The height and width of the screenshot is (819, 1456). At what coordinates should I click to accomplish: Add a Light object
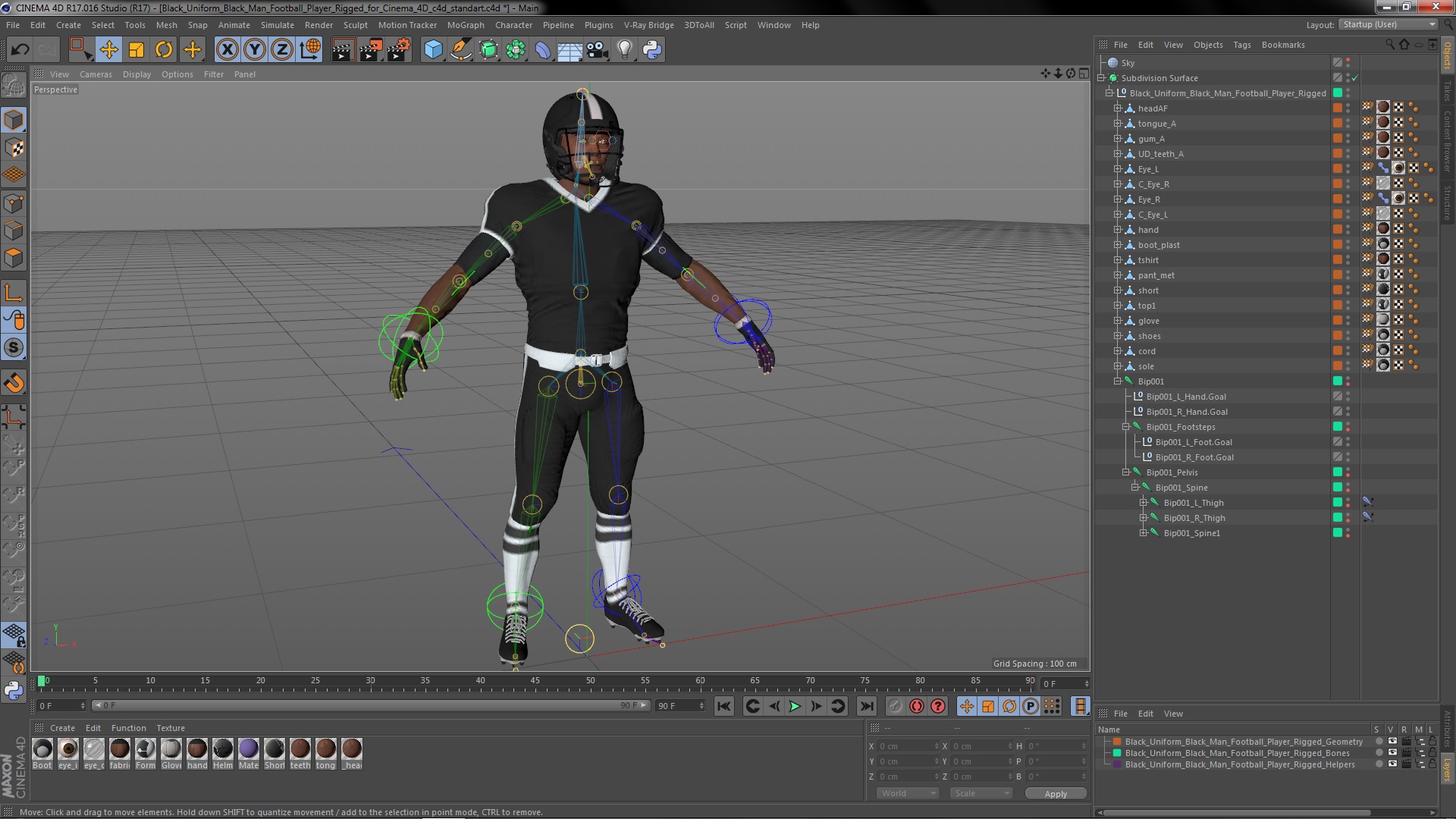tap(625, 50)
